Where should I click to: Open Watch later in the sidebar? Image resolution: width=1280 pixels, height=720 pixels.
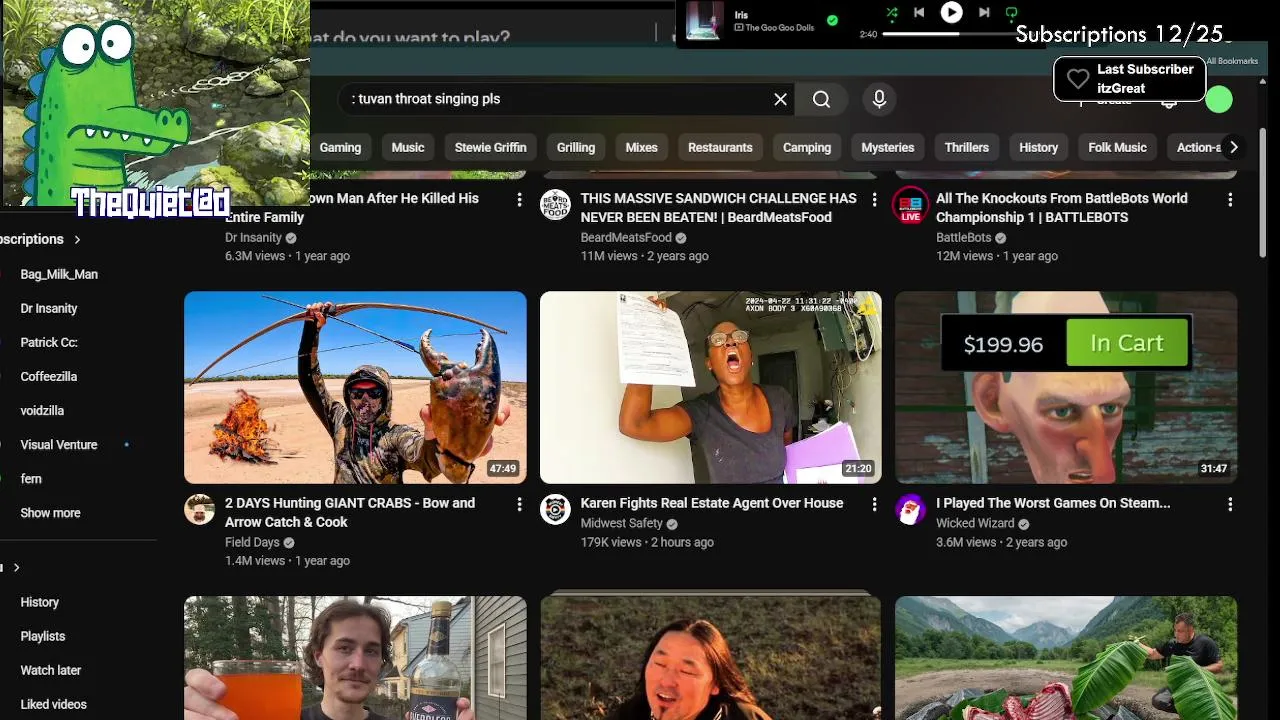(x=51, y=670)
